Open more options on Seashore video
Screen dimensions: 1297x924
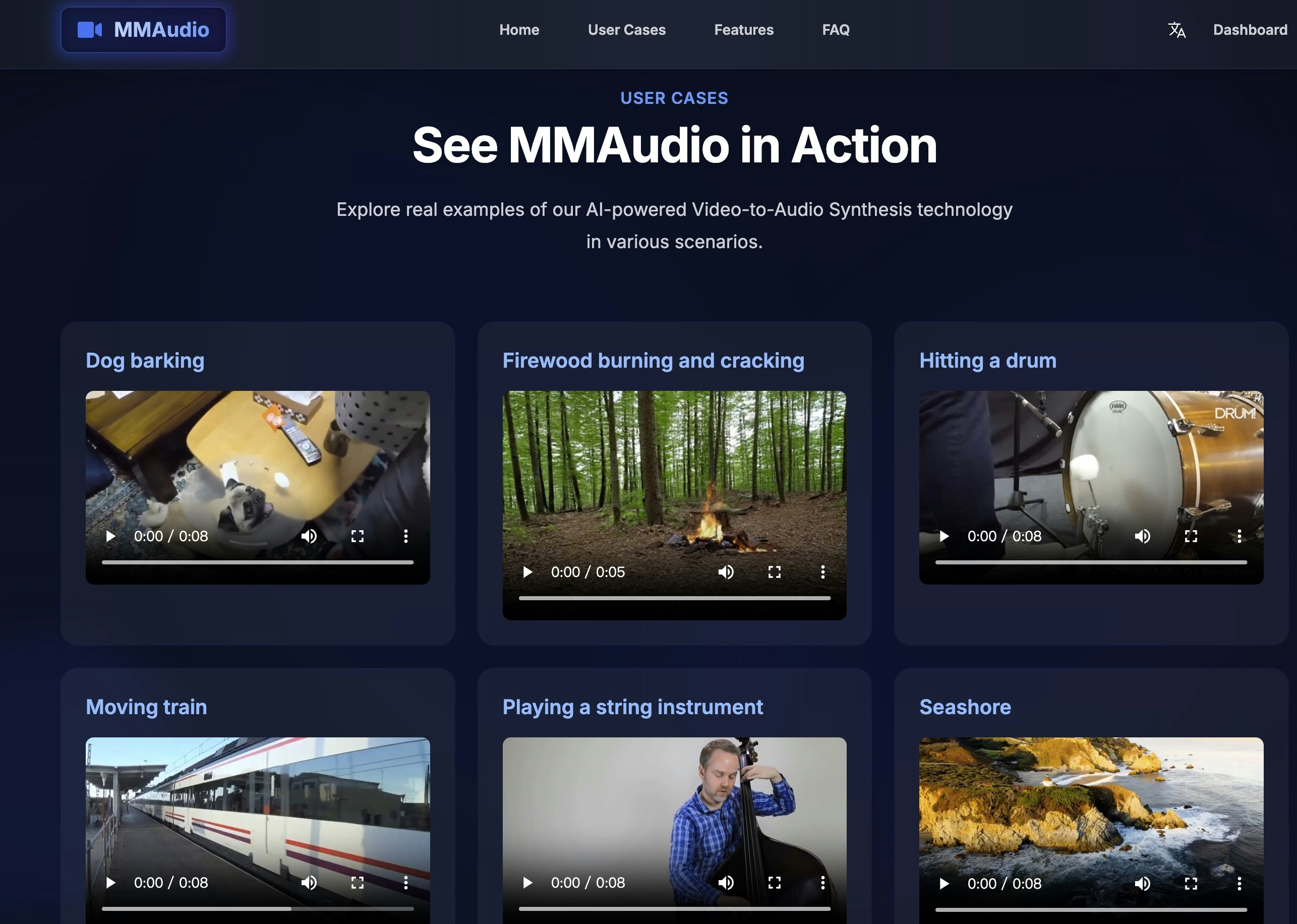[1239, 883]
